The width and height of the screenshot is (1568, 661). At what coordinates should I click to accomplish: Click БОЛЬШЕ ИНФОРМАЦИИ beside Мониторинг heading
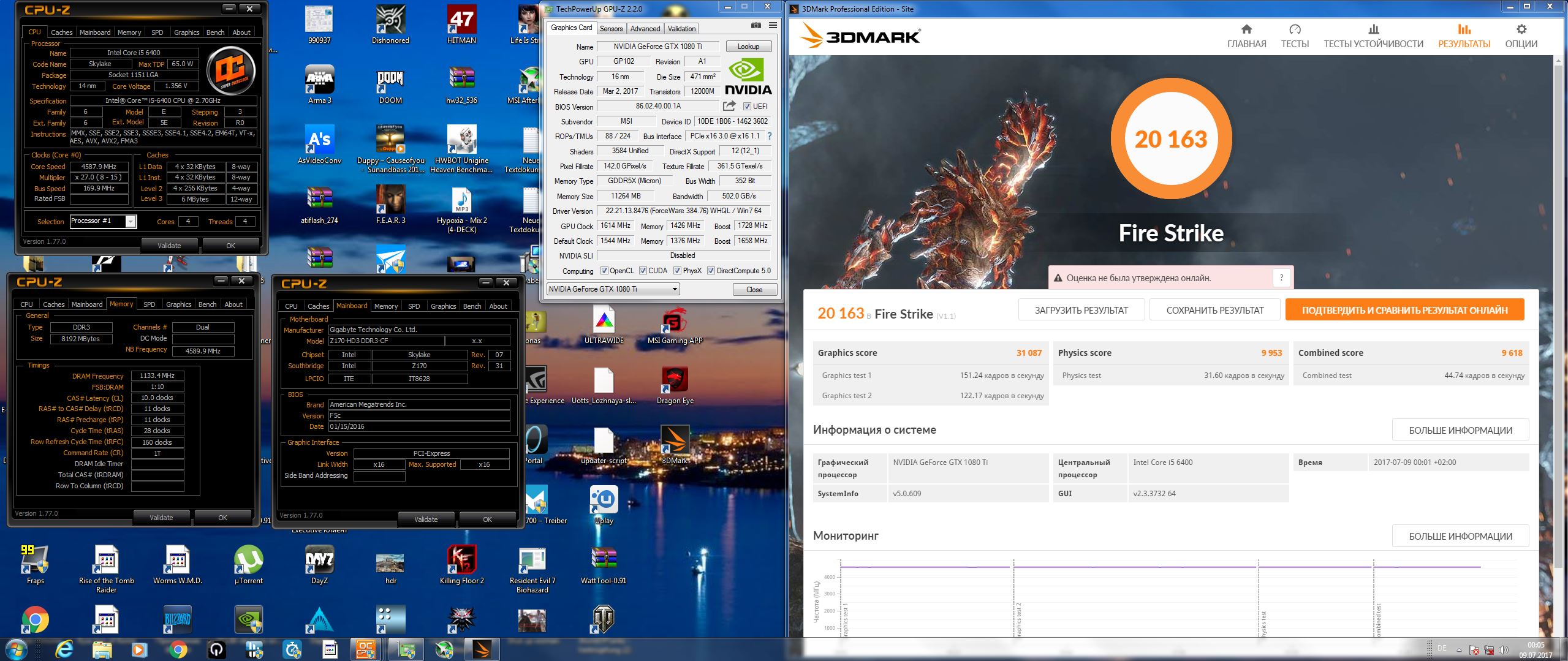(x=1460, y=536)
